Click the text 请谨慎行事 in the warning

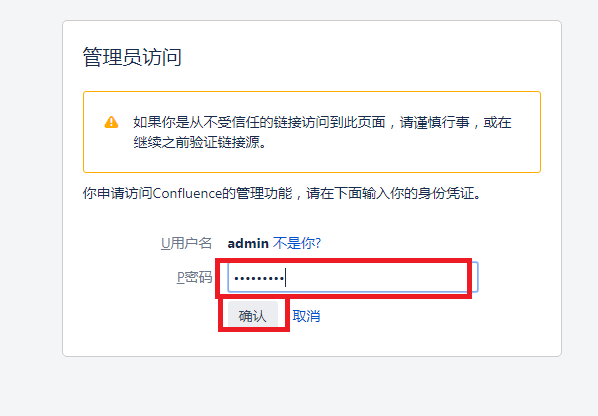434,122
